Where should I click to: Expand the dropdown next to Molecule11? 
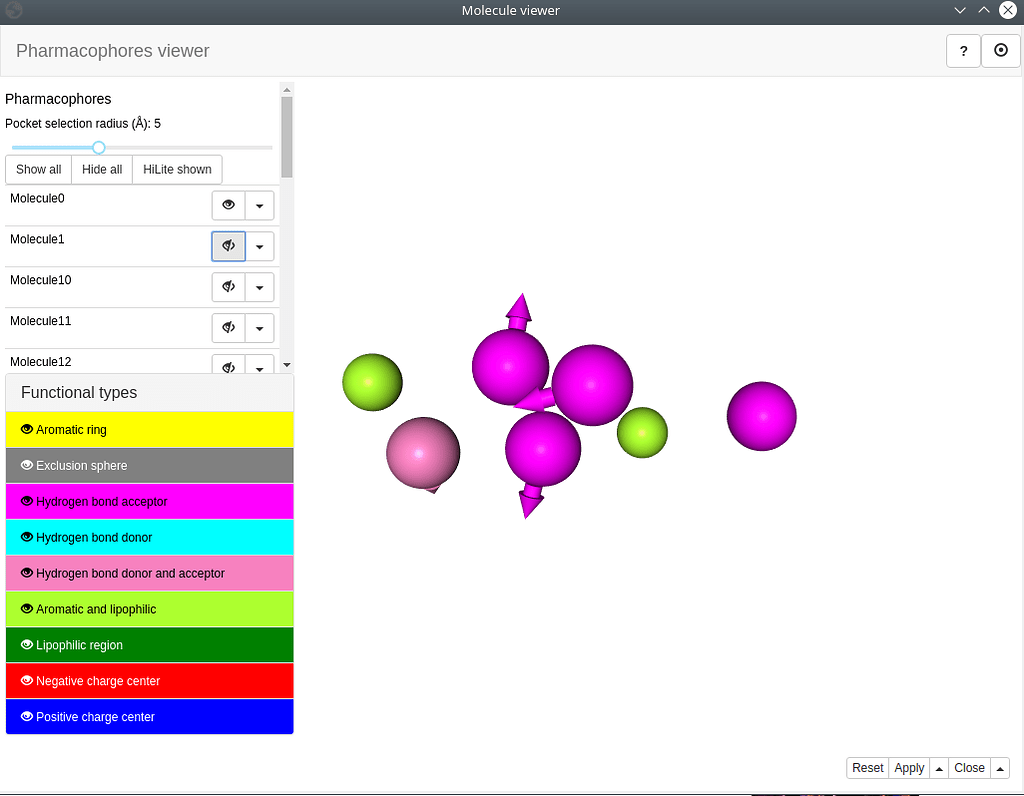259,327
